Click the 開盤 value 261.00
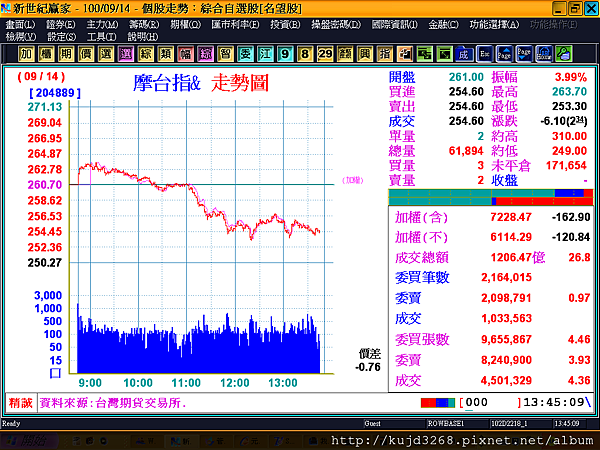This screenshot has height=450, width=600. (x=466, y=77)
